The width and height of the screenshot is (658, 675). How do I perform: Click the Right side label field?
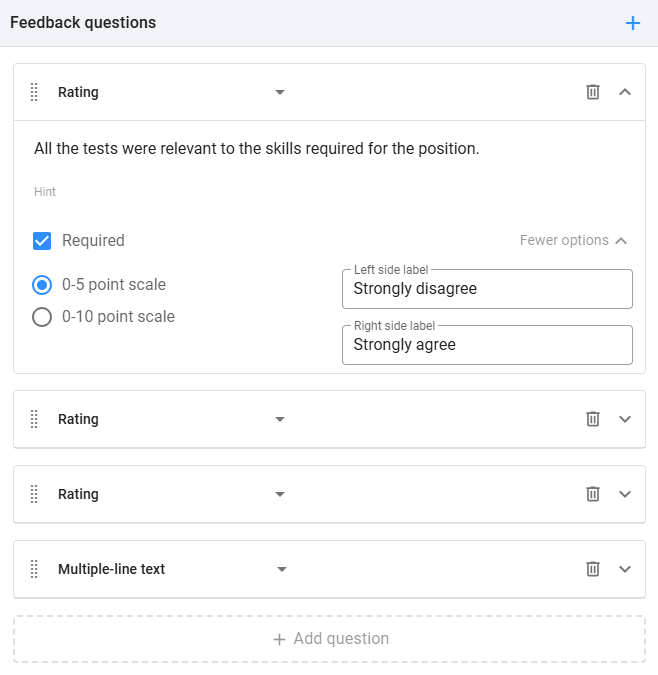487,345
